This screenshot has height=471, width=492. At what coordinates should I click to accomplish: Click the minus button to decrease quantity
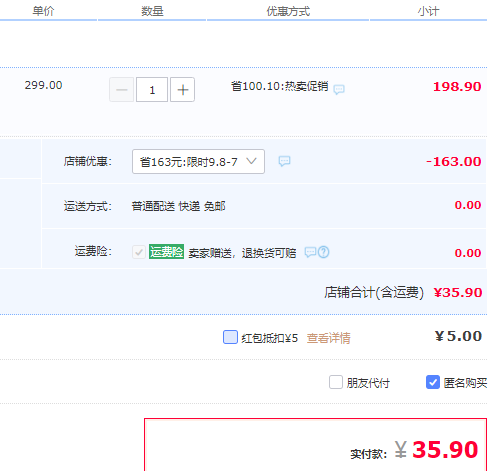click(x=122, y=90)
